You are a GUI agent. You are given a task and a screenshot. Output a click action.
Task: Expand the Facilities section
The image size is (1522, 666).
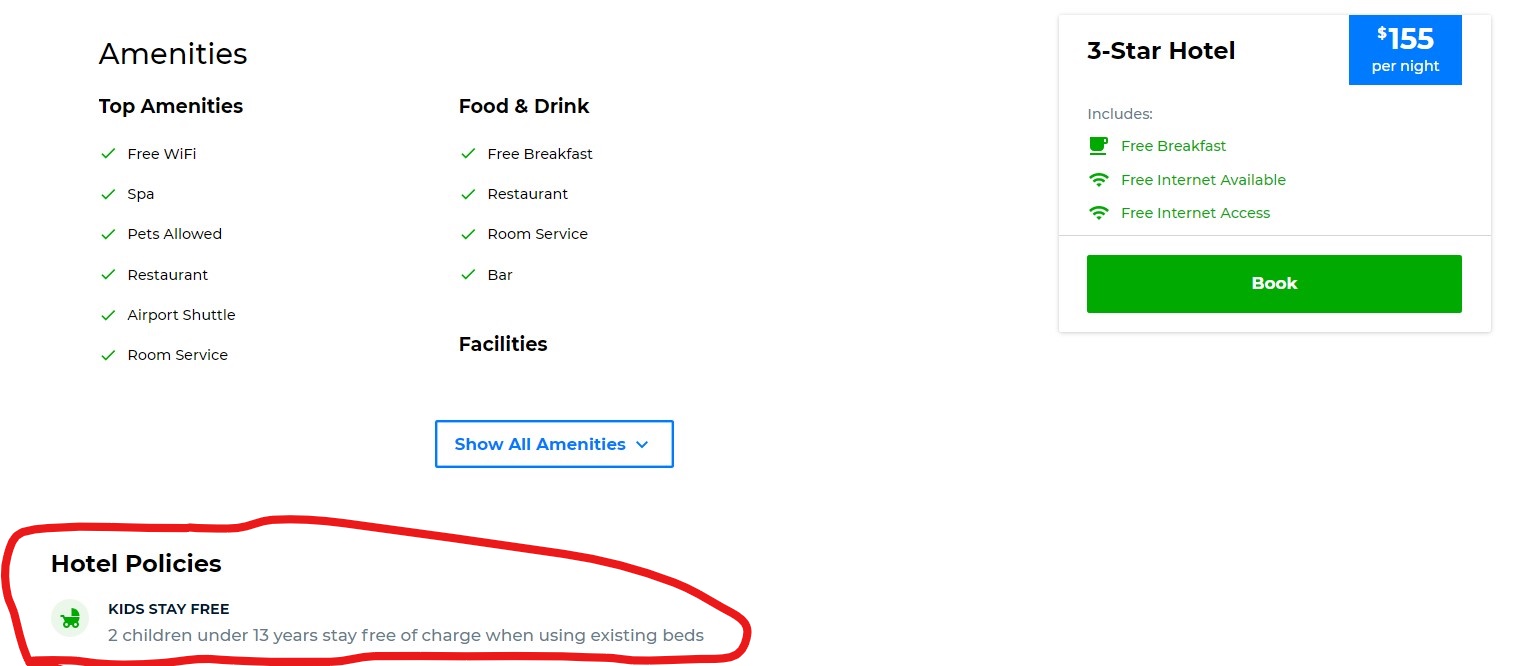pyautogui.click(x=503, y=343)
